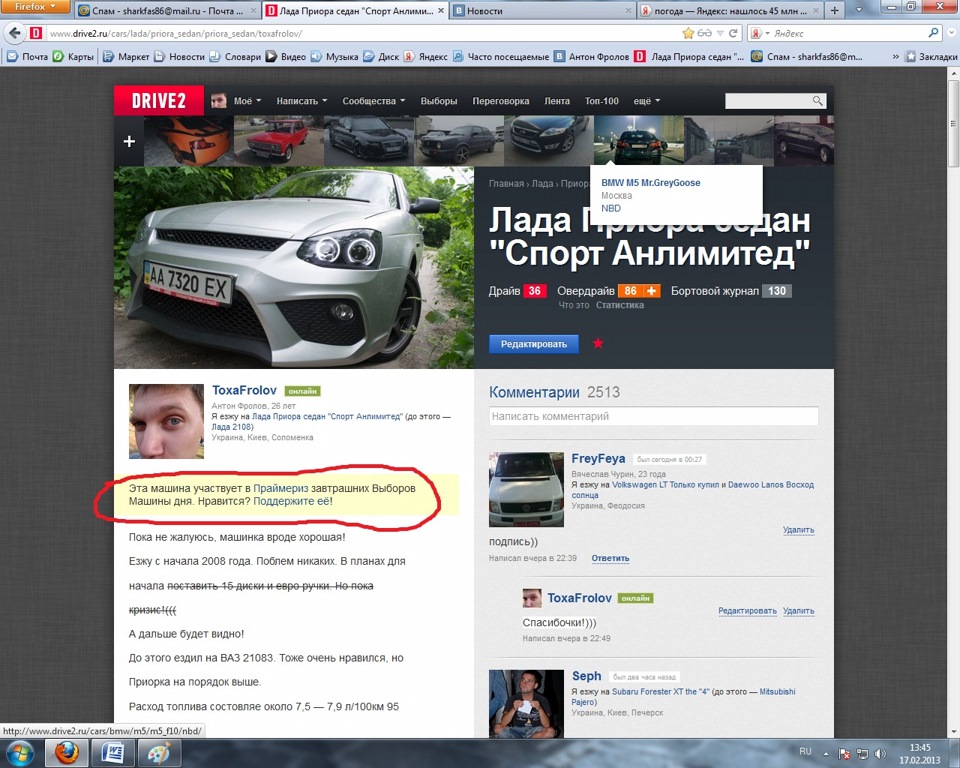Viewport: 960px width, 768px height.
Task: Open Firefox from the Windows taskbar
Action: [x=67, y=752]
